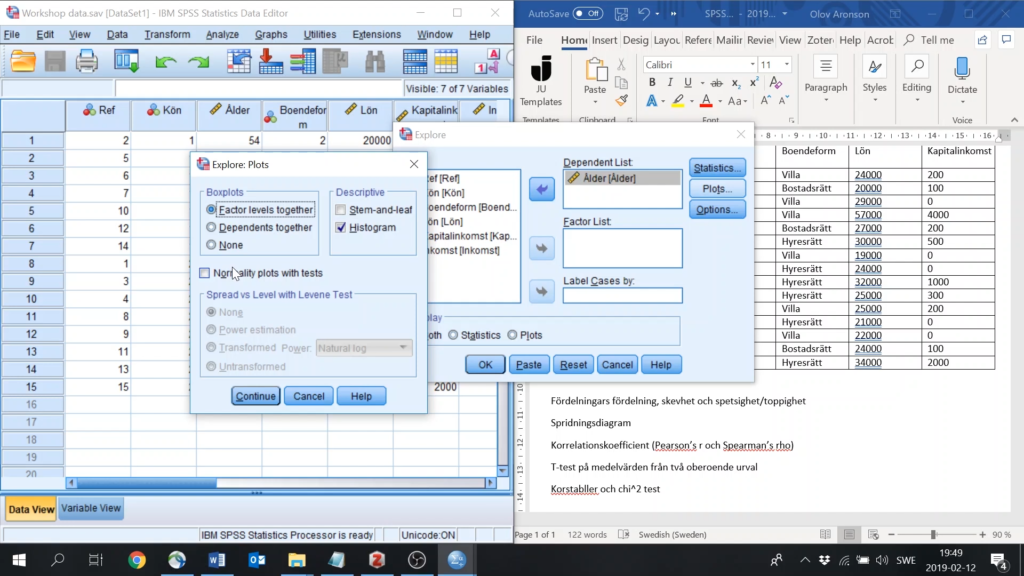Click the Increase Font Size icon

[x=765, y=101]
